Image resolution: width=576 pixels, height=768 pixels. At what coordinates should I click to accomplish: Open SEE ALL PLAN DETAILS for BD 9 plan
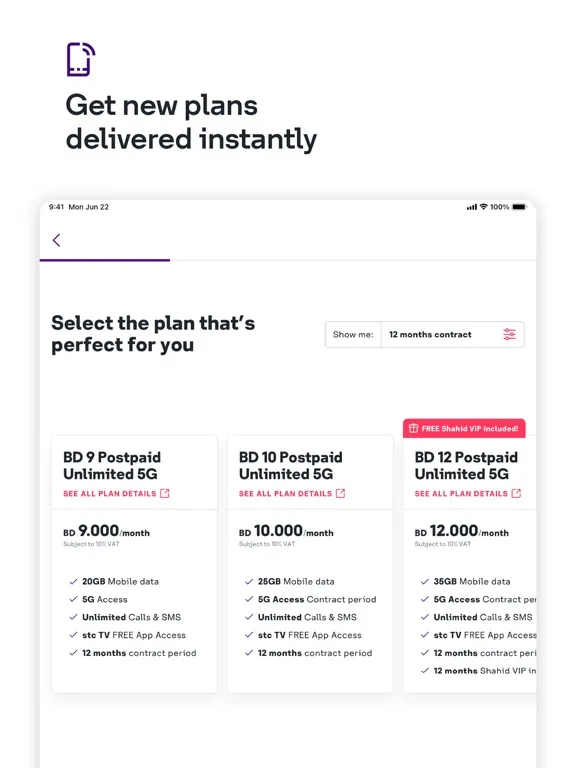pyautogui.click(x=110, y=494)
